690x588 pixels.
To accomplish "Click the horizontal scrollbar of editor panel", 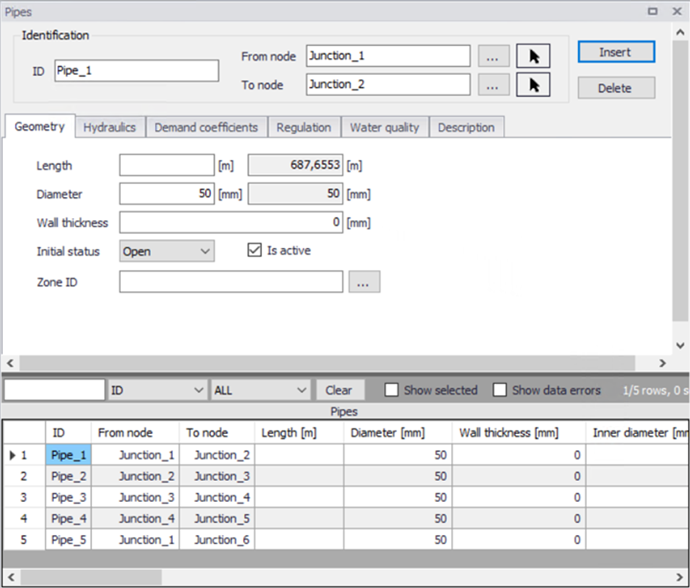I will point(327,363).
